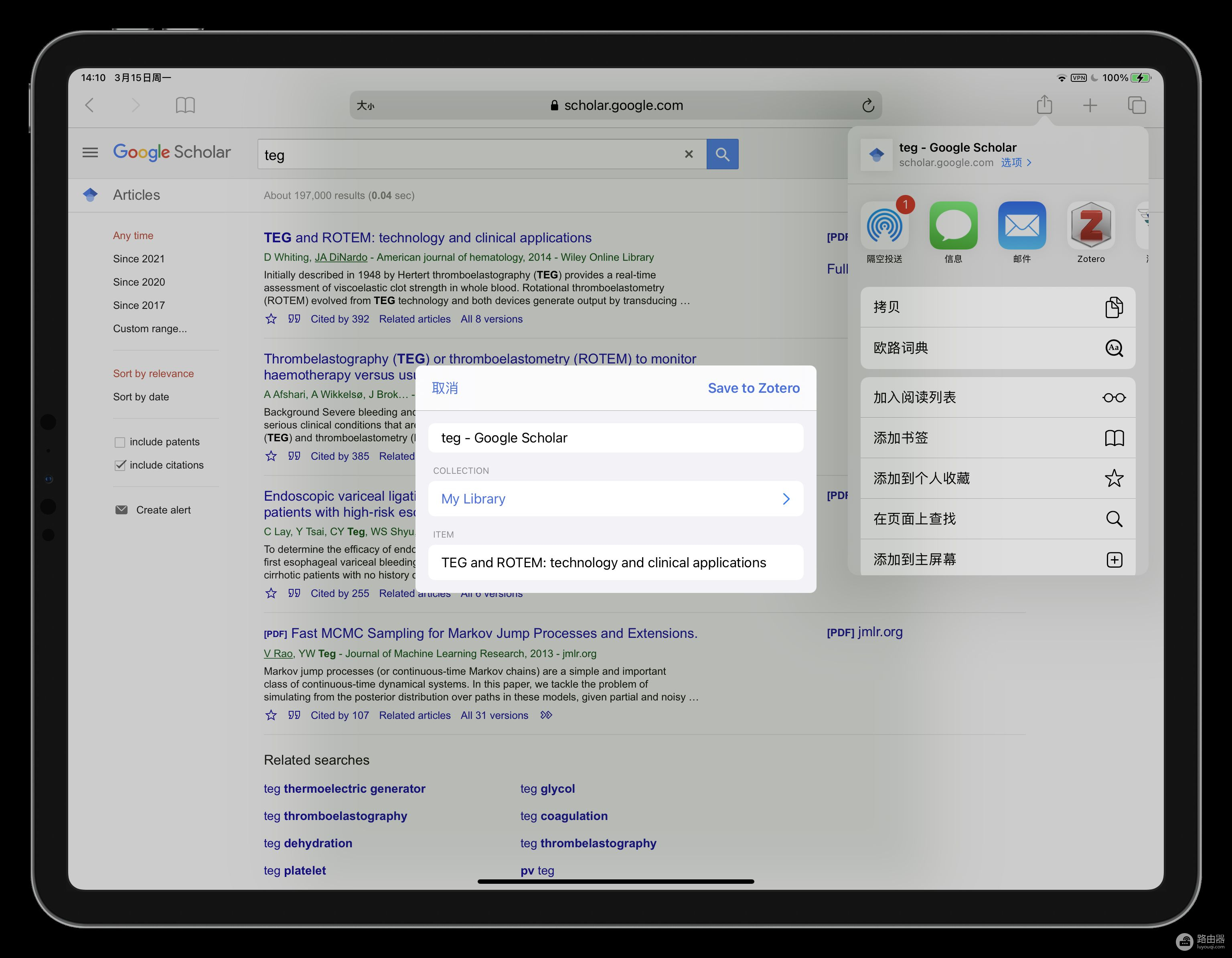
Task: Click the blue magnifier search button
Action: (x=722, y=154)
